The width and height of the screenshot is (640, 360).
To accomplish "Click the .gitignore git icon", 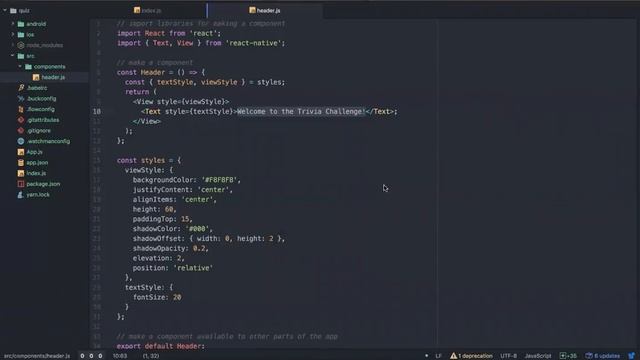I will (21, 131).
